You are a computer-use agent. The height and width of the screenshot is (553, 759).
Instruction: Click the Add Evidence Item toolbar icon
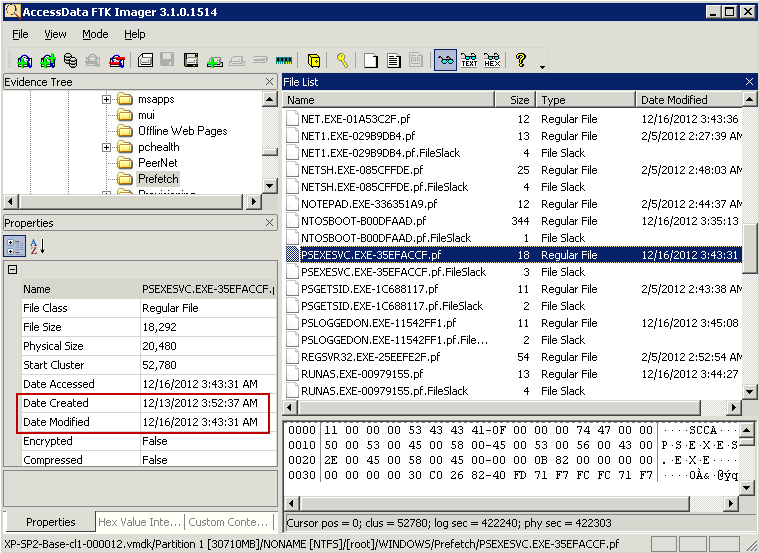pyautogui.click(x=24, y=61)
